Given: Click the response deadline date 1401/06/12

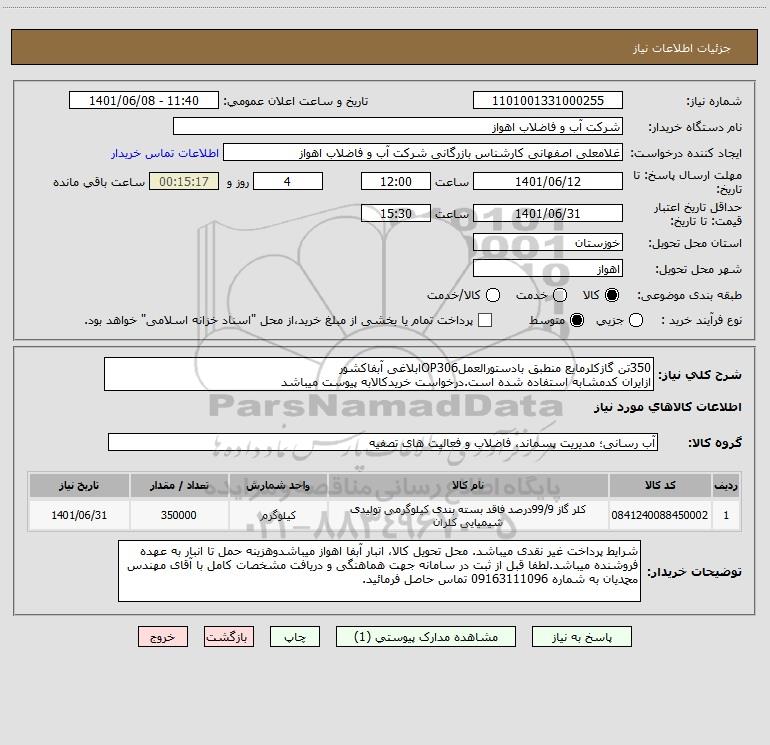Looking at the screenshot, I should click(x=548, y=181).
